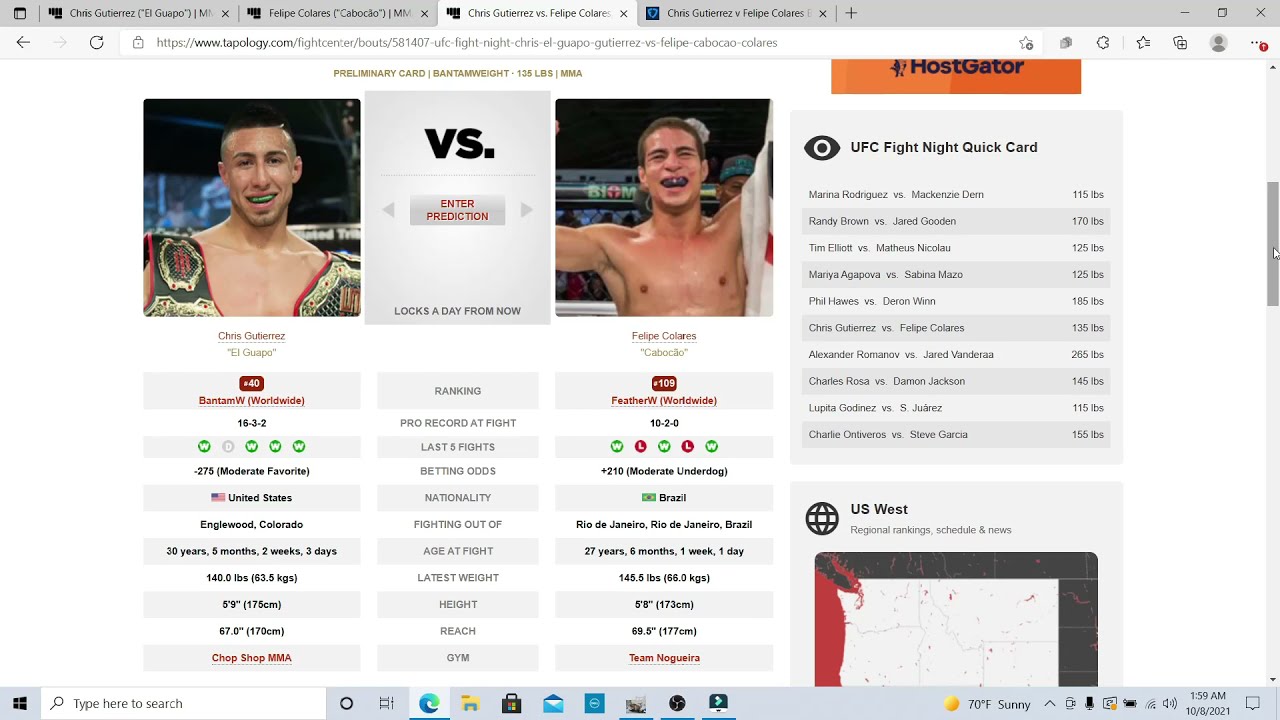Click Felipe Colares's #109 ranking badge
The height and width of the screenshot is (720, 1280).
pos(664,384)
